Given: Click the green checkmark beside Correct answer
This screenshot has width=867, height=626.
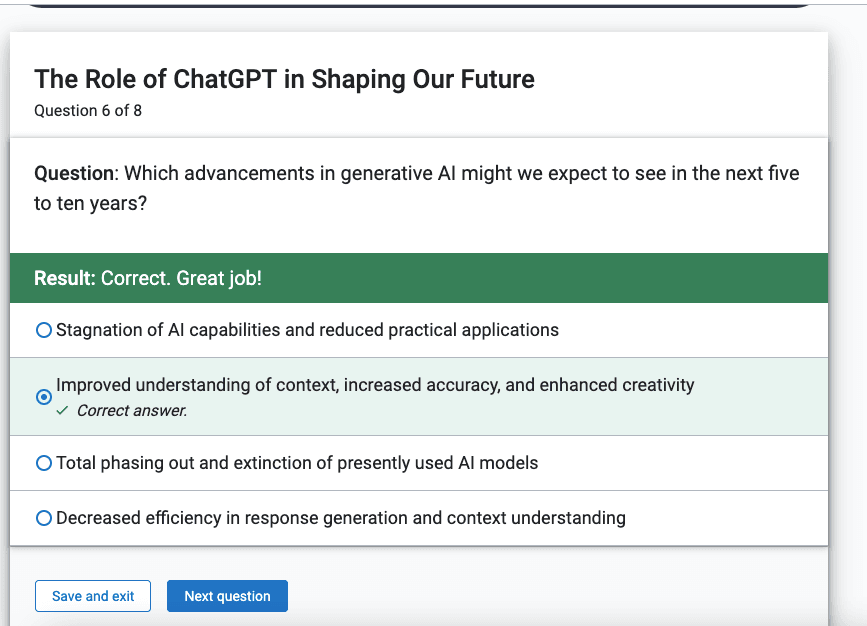Looking at the screenshot, I should (x=62, y=410).
